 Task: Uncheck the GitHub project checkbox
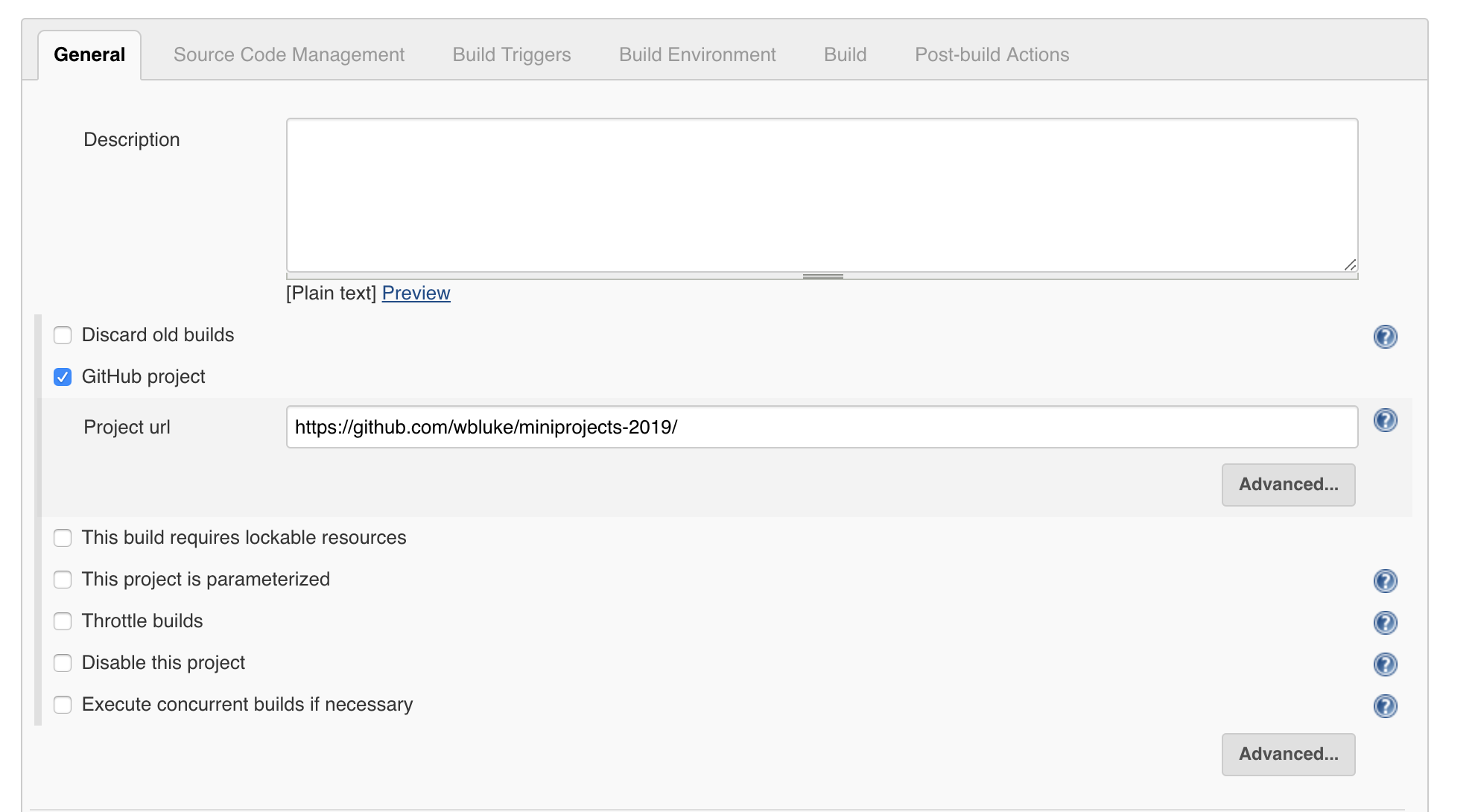tap(63, 377)
